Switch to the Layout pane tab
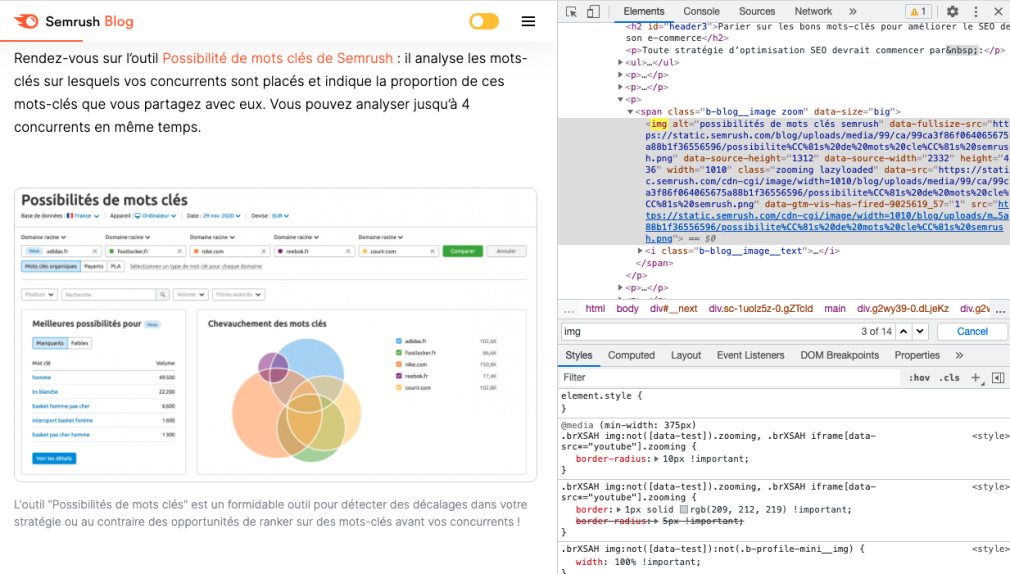The image size is (1010, 574). click(686, 355)
